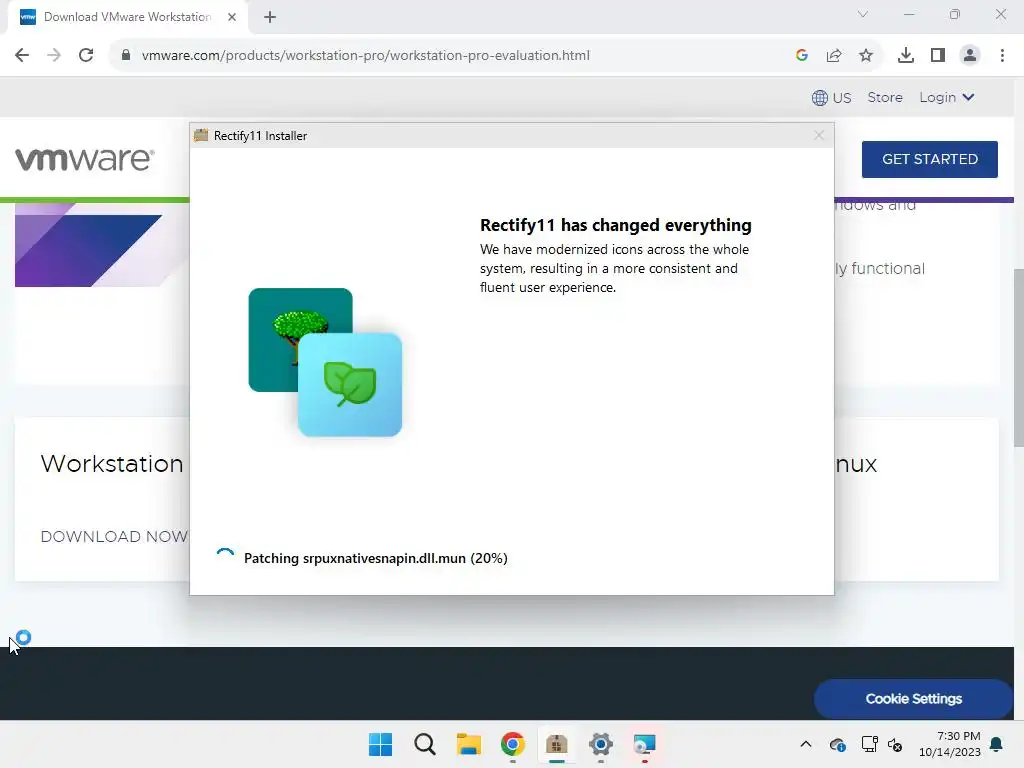Screen dimensions: 1024x768
Task: Switch to Rectify11 installer taskbar icon
Action: tap(556, 744)
